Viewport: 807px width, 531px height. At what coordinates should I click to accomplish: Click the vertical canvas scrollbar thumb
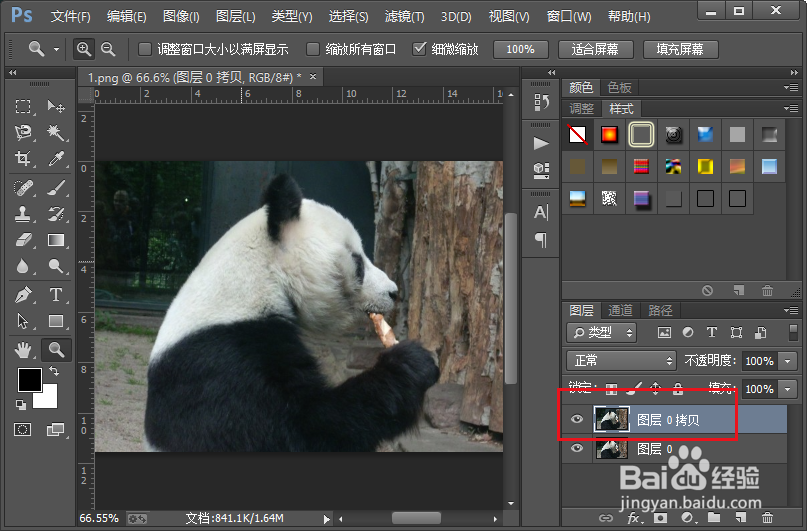click(511, 298)
